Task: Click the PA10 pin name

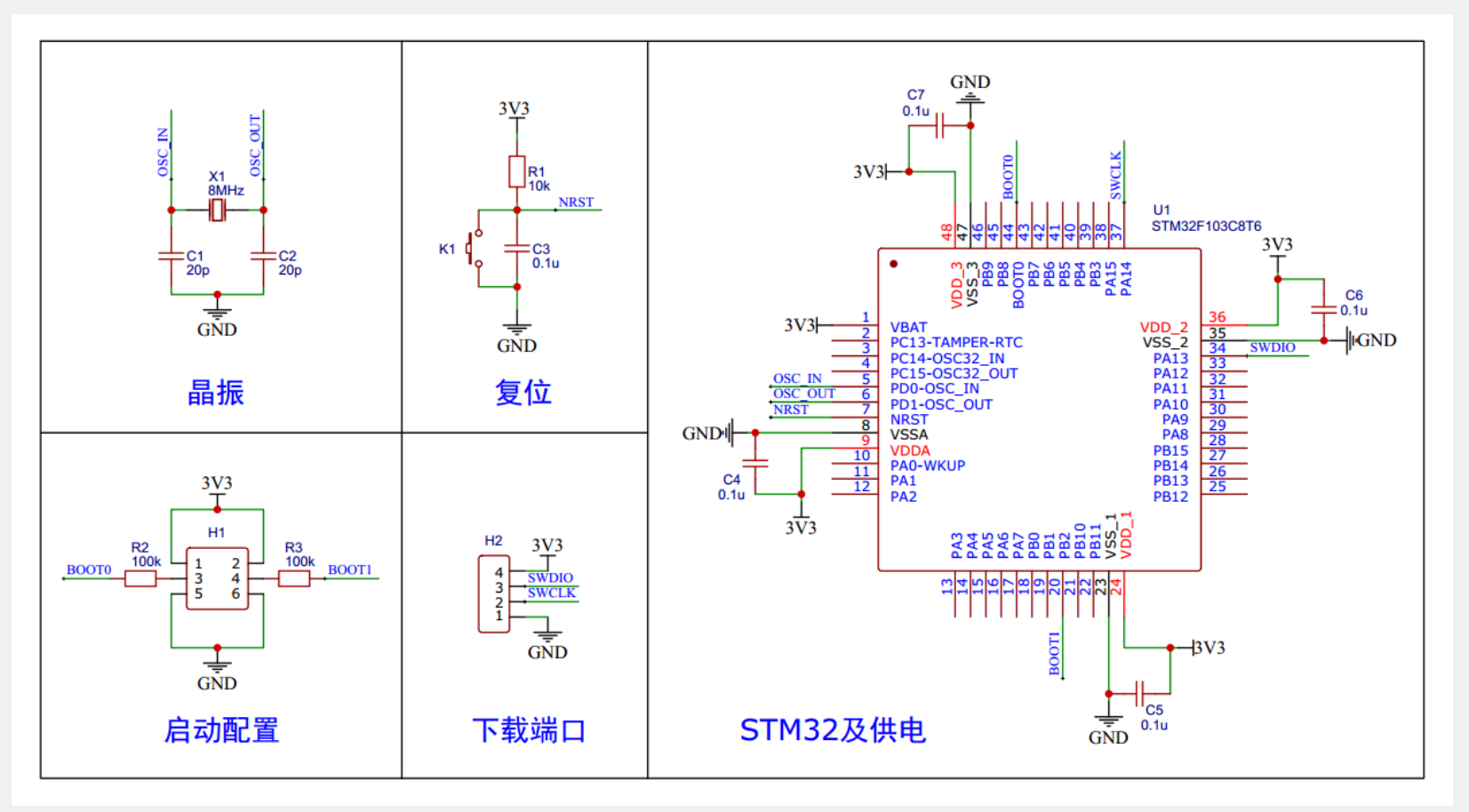Action: point(1170,405)
